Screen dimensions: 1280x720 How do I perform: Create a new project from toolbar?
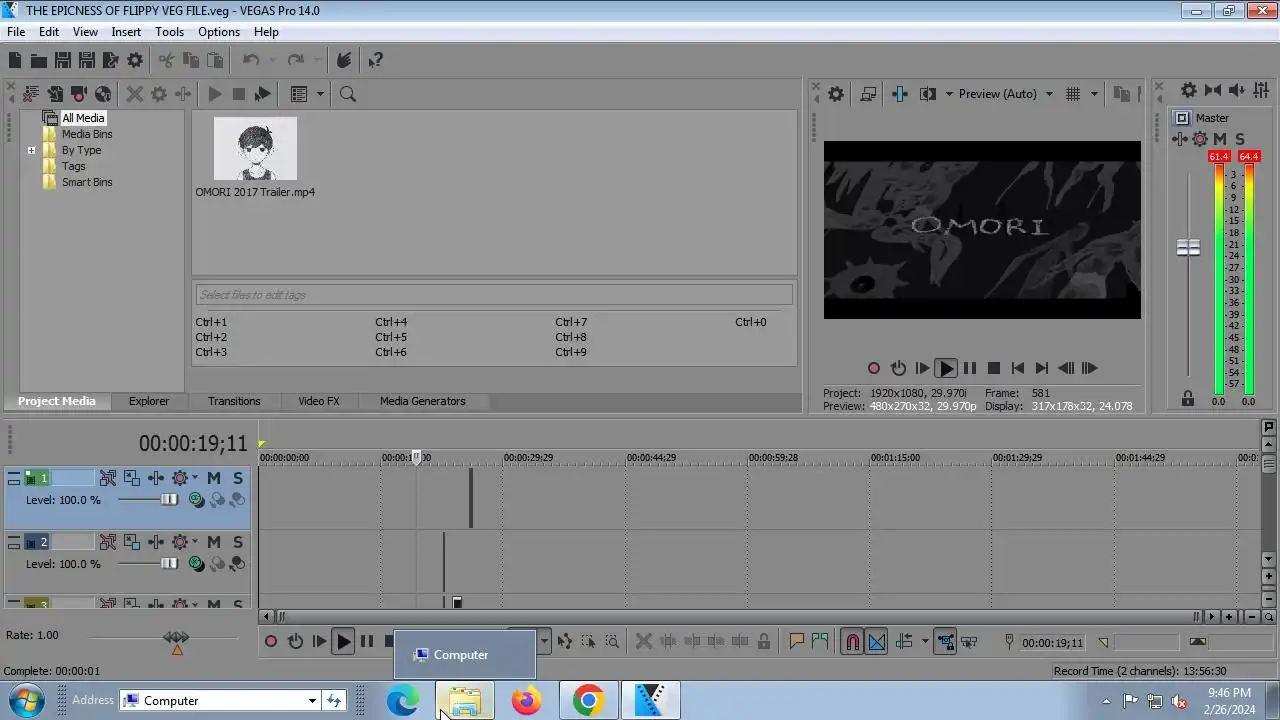pyautogui.click(x=15, y=61)
